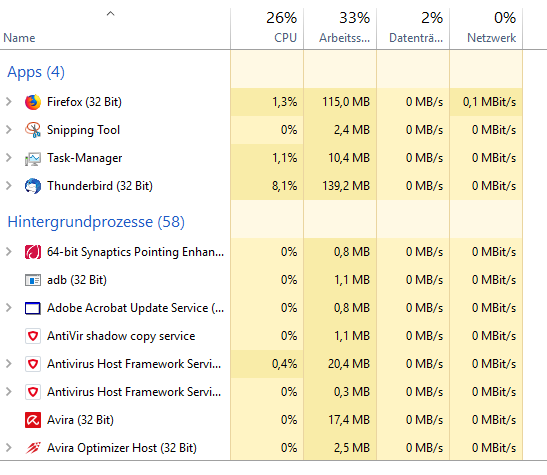
Task: Click the Firefox process icon
Action: 33,102
